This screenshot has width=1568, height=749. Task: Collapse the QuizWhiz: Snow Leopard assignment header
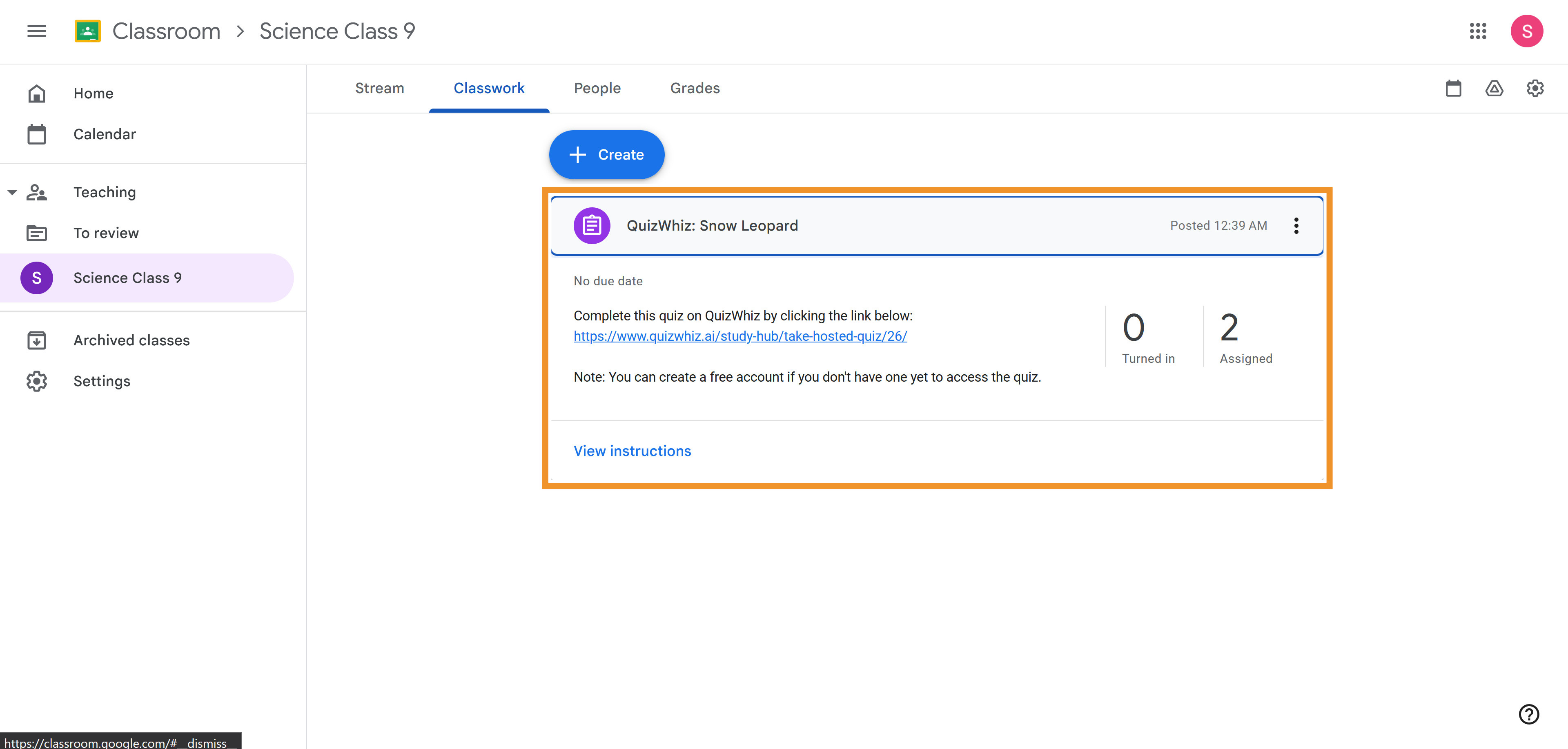coord(937,226)
